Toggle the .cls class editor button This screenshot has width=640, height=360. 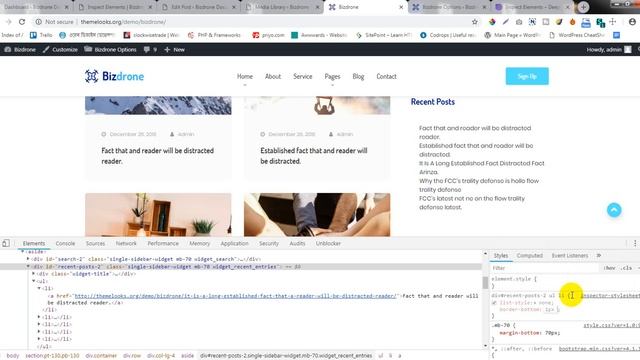pyautogui.click(x=627, y=268)
